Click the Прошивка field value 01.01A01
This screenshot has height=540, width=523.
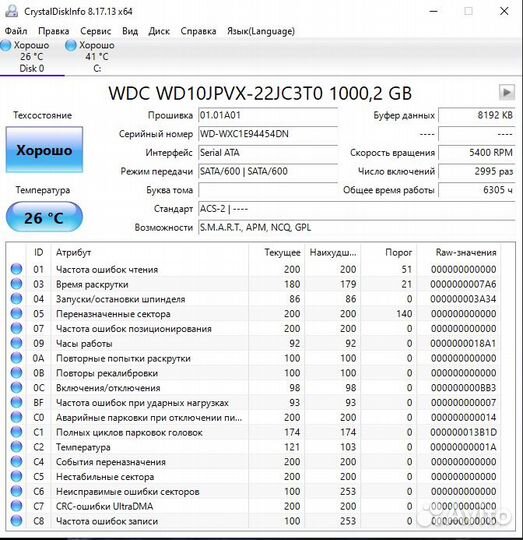(268, 115)
